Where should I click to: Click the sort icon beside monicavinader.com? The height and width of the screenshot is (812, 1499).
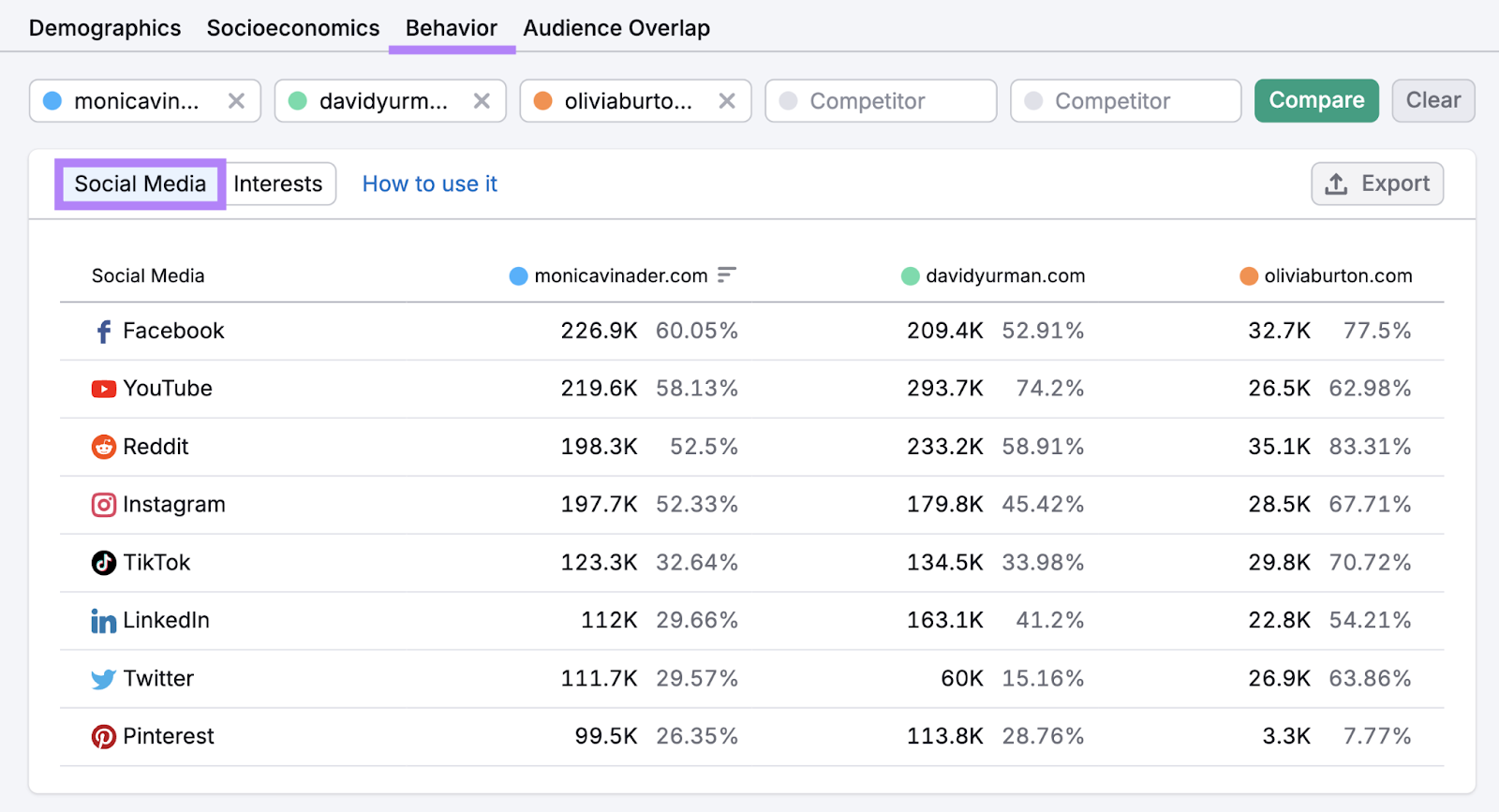point(727,274)
